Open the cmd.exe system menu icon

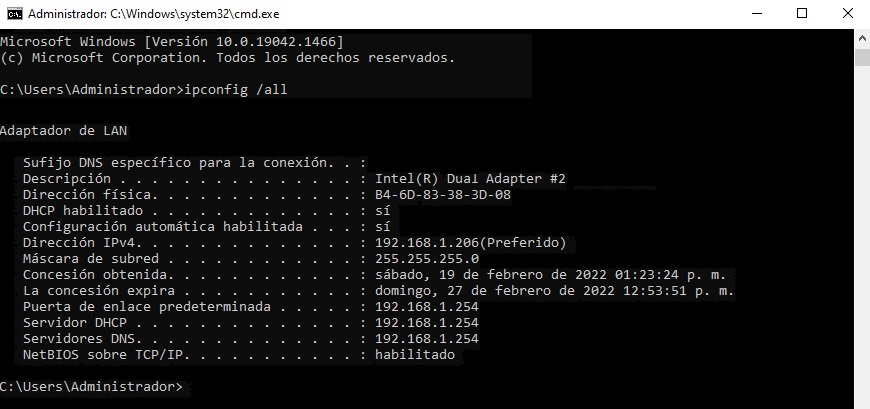click(x=15, y=13)
